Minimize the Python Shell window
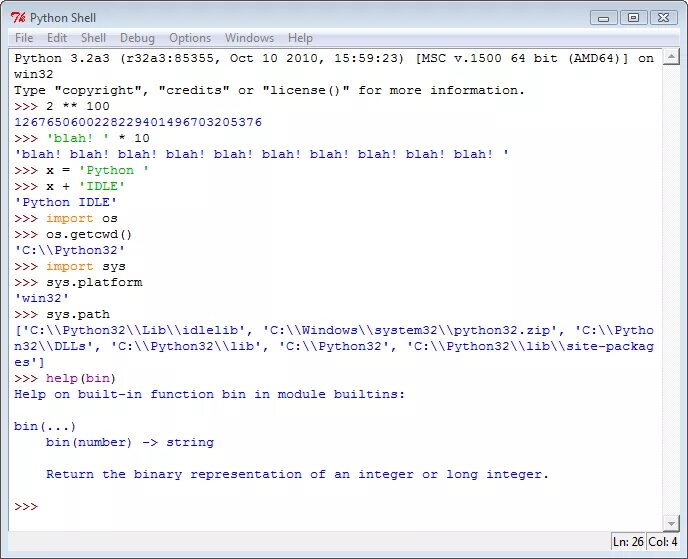This screenshot has width=688, height=559. click(604, 18)
